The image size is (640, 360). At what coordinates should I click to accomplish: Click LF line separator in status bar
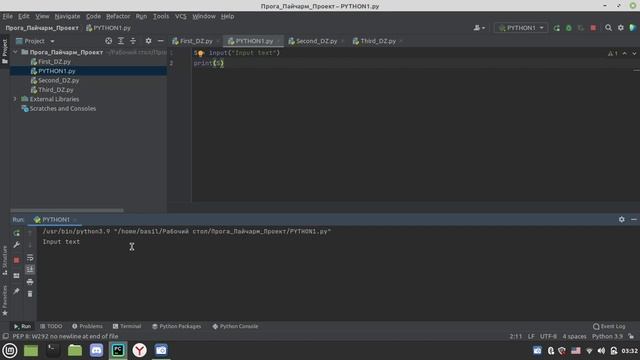(x=531, y=337)
